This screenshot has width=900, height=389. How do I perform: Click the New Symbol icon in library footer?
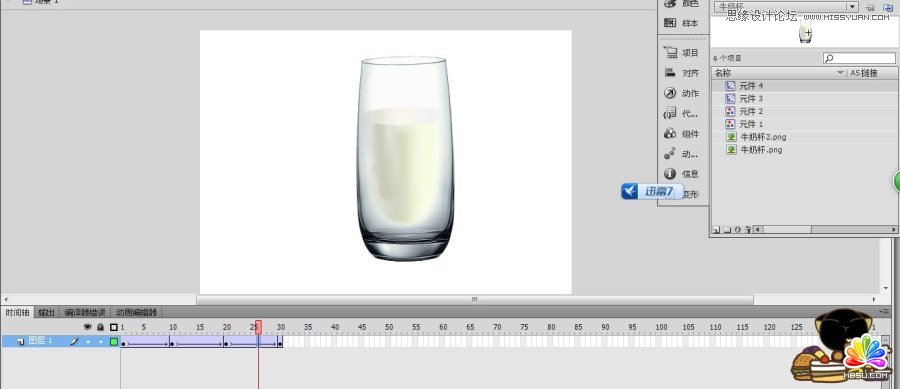coord(716,229)
